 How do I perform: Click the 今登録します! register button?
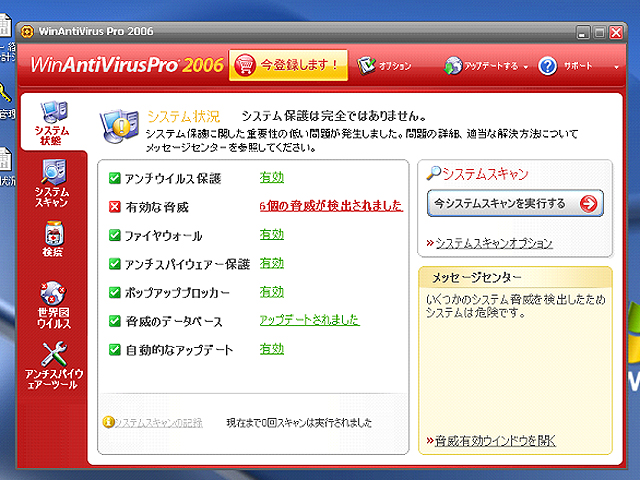pyautogui.click(x=289, y=65)
